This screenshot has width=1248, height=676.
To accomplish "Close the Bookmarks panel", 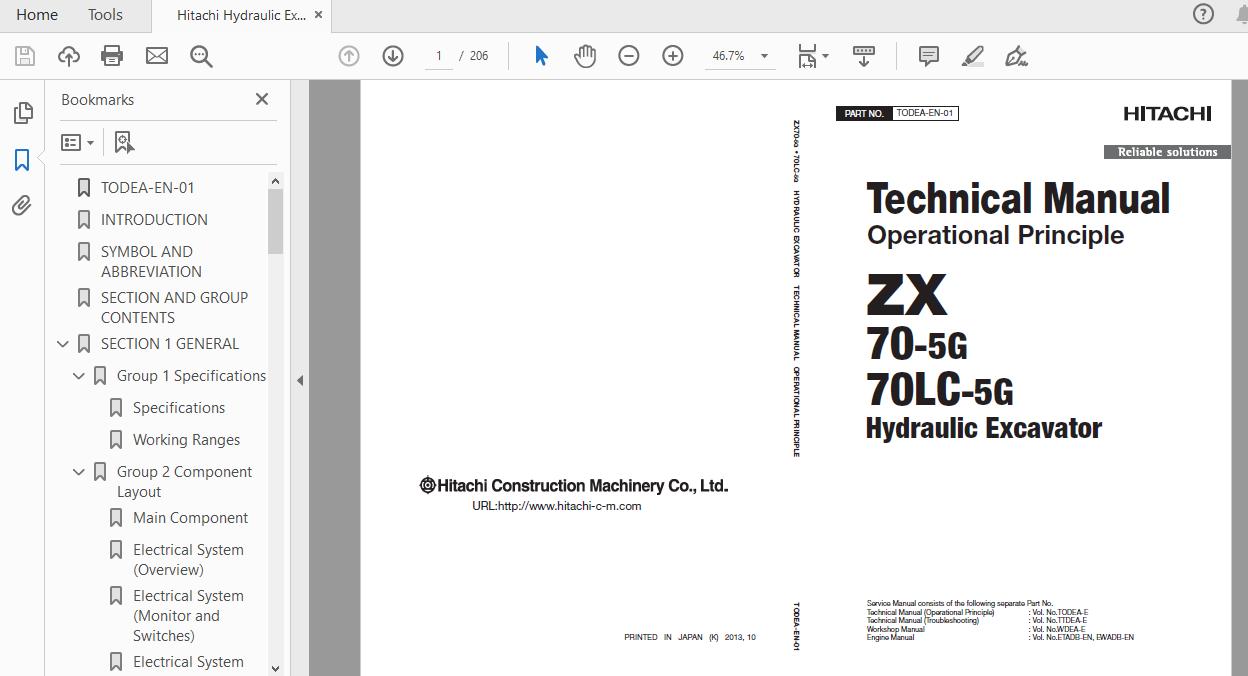I will [x=262, y=99].
